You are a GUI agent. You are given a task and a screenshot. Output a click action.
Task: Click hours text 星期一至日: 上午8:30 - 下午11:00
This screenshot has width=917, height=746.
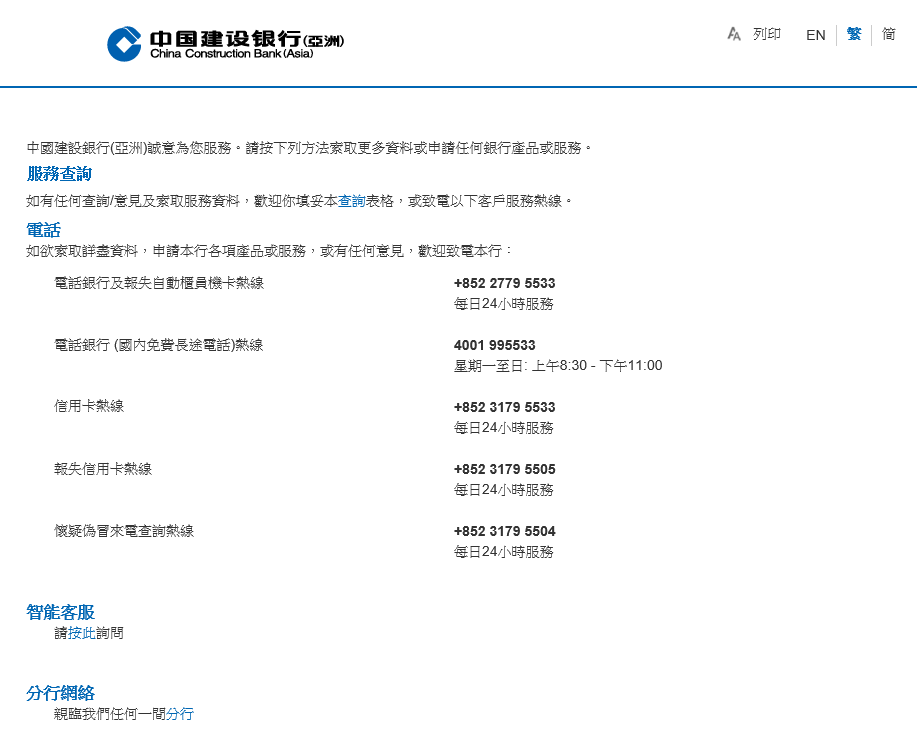tap(558, 366)
